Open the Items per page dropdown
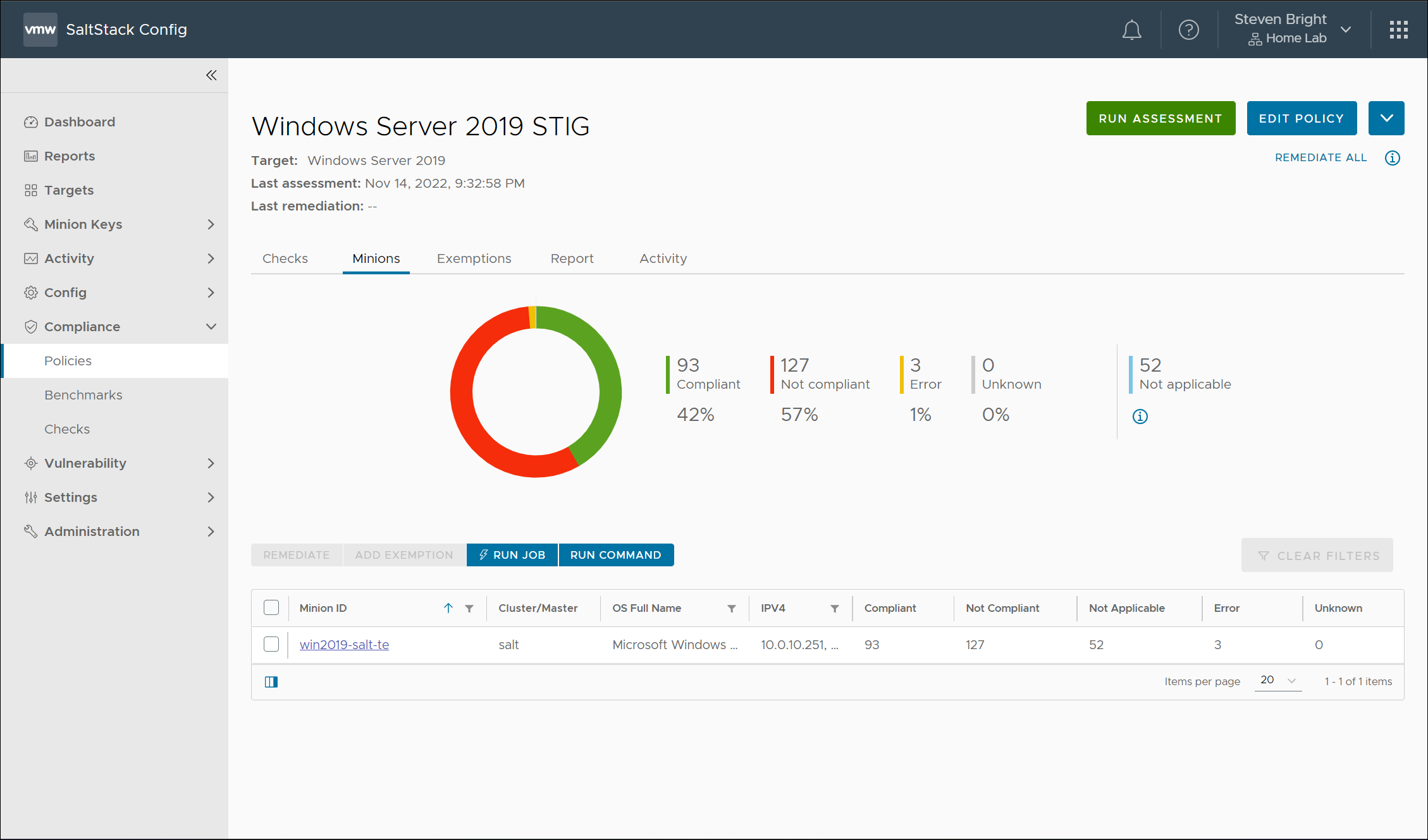 click(x=1277, y=681)
